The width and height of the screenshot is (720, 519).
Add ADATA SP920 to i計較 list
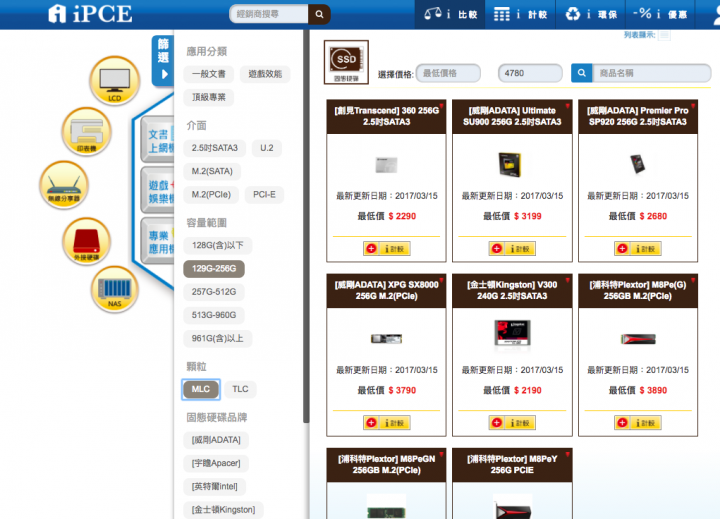(638, 248)
